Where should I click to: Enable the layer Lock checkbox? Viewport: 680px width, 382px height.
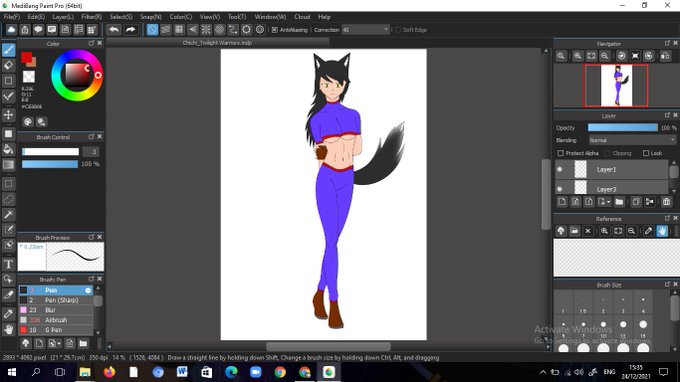(646, 153)
